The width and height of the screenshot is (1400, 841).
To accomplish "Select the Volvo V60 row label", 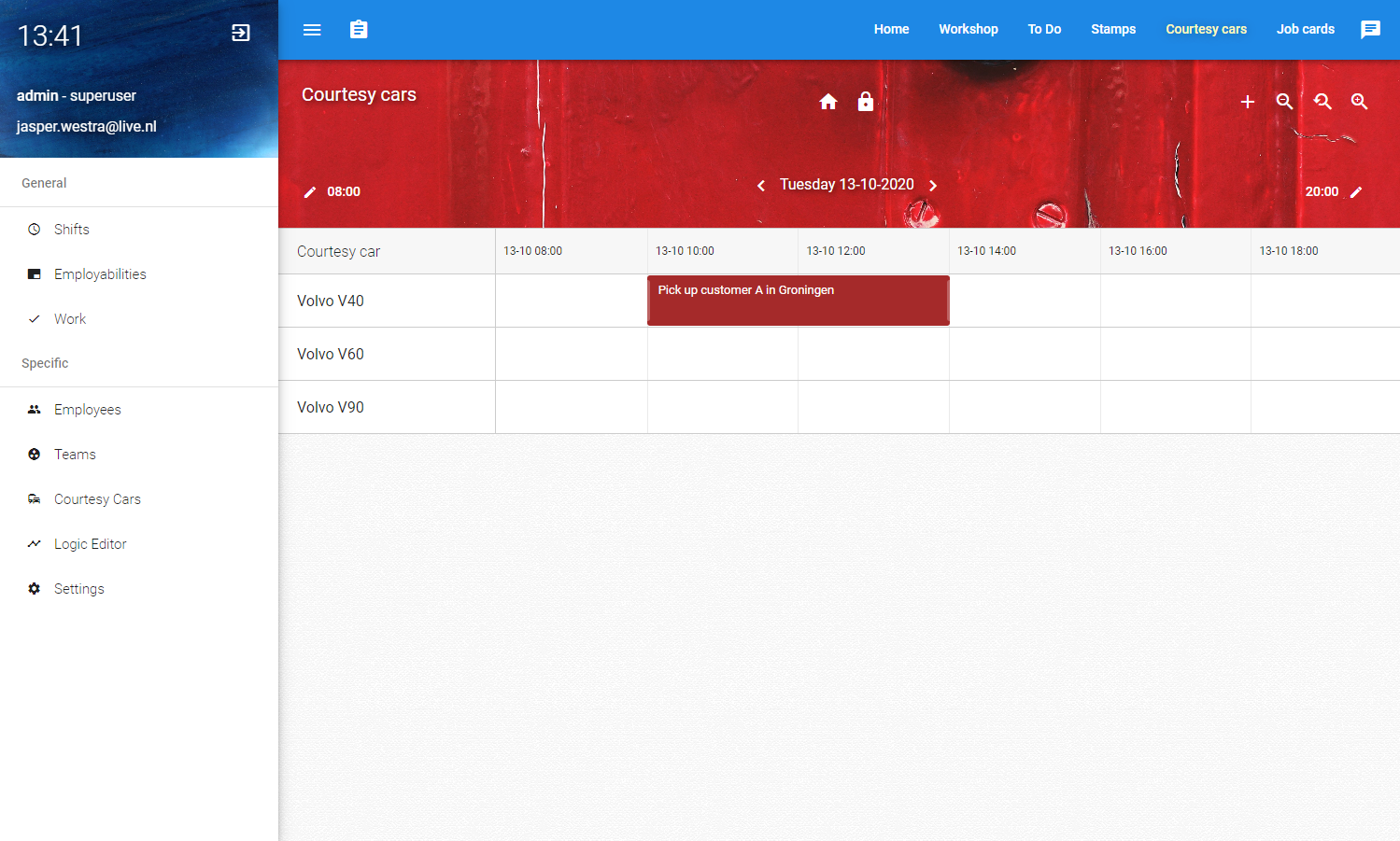I will pyautogui.click(x=331, y=354).
